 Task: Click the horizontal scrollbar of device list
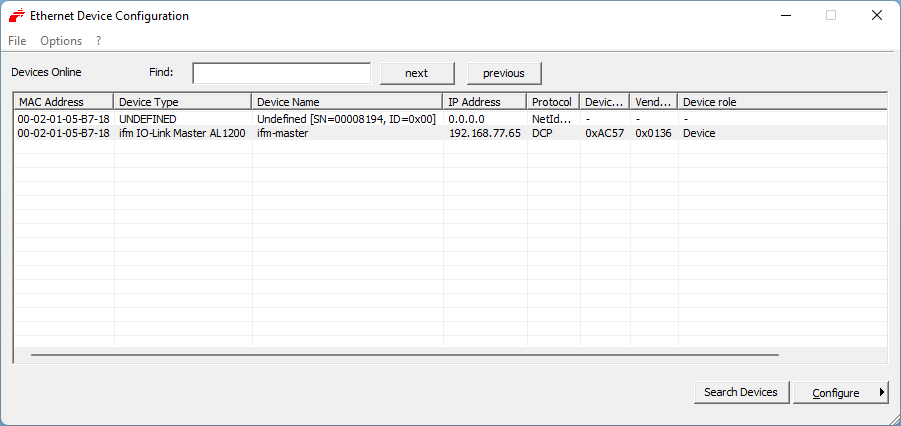pos(404,354)
